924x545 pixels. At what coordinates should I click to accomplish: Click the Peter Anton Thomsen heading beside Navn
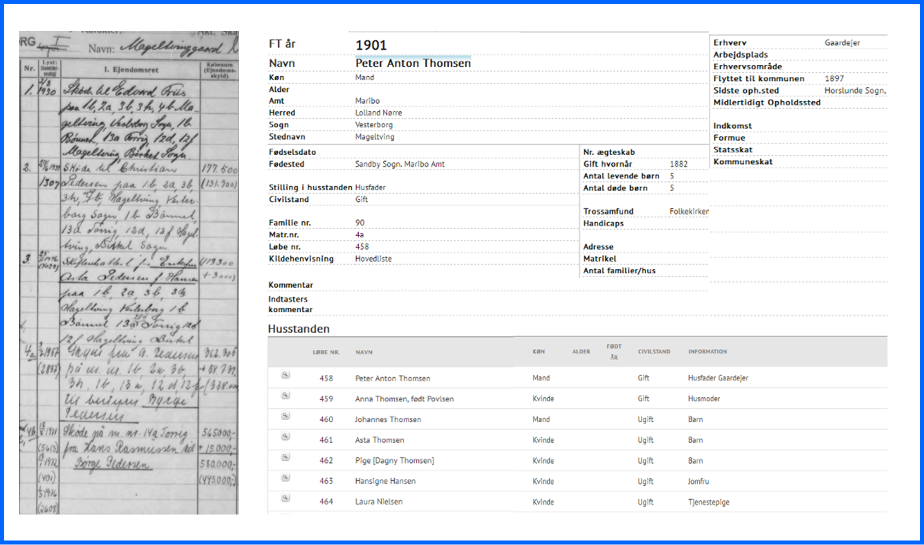point(413,63)
